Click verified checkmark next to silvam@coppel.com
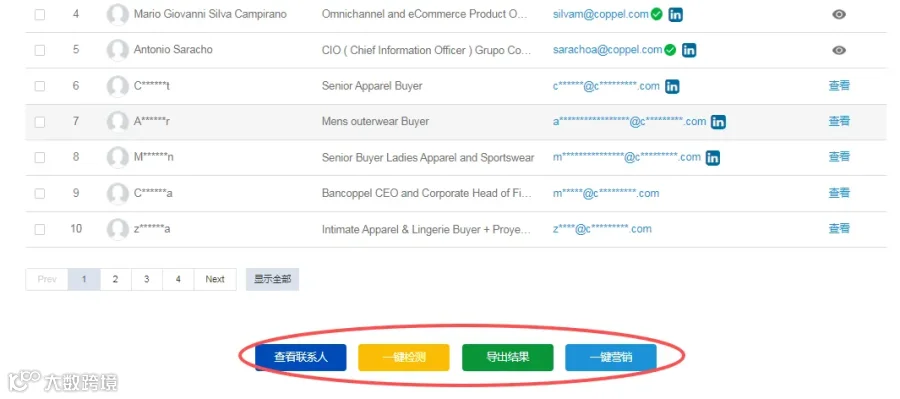The height and width of the screenshot is (399, 900). pos(657,14)
